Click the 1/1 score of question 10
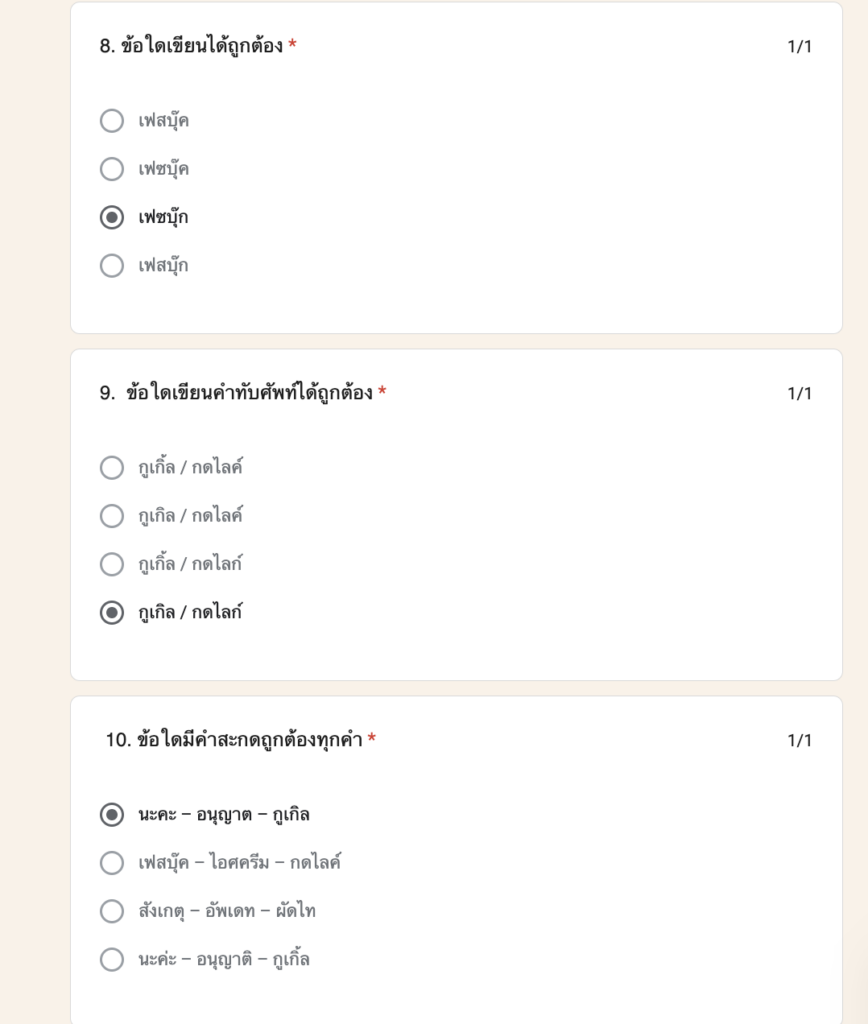The image size is (868, 1024). (799, 740)
